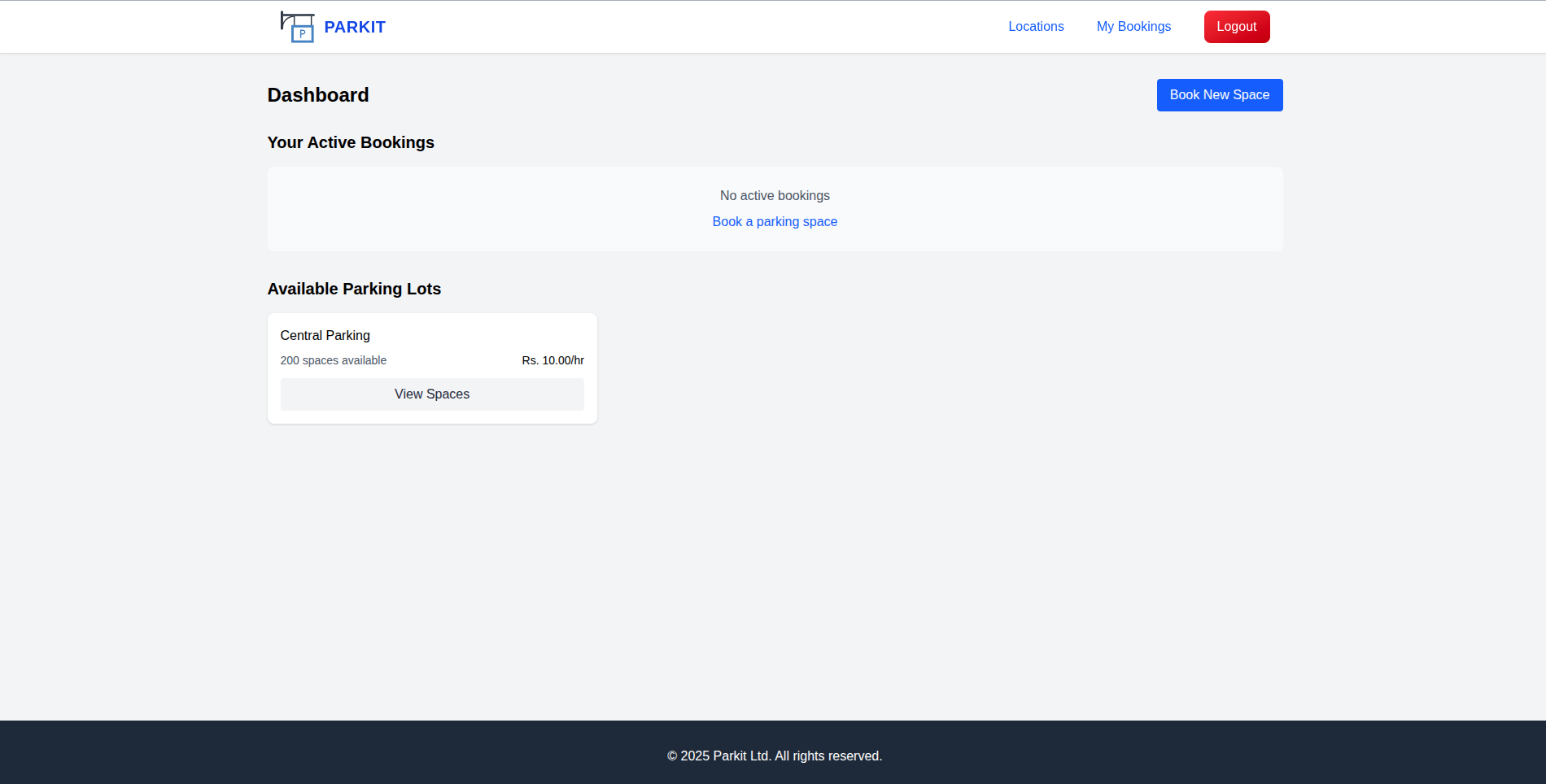Log out using the red Logout button
Screen dimensions: 1546x784
(x=1237, y=27)
